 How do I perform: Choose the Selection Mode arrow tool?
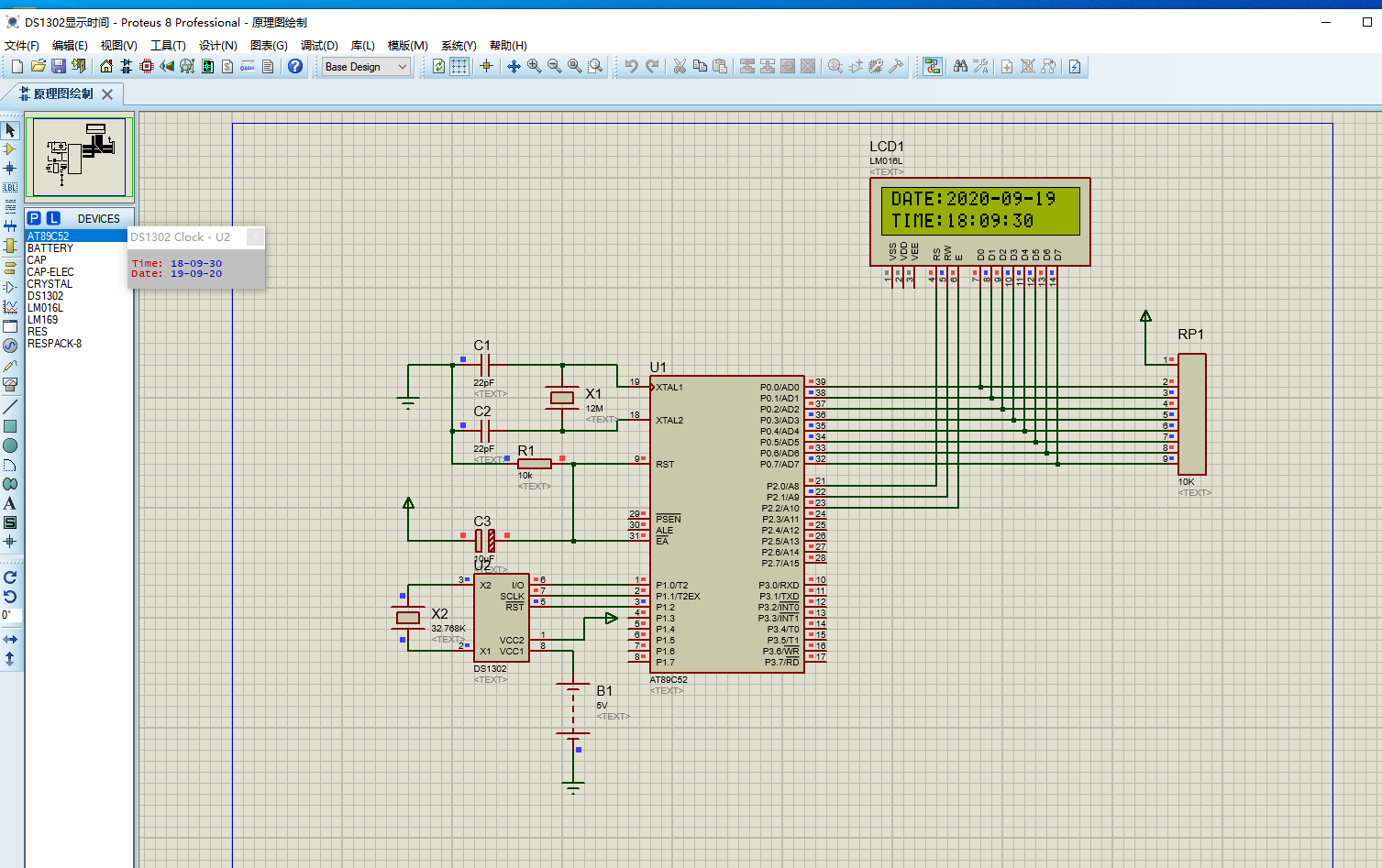click(10, 130)
